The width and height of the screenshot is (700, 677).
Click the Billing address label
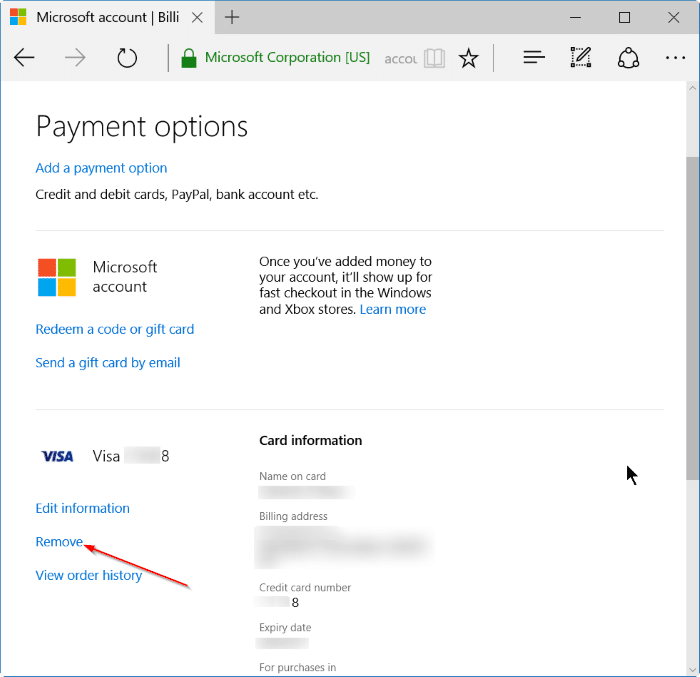[x=293, y=516]
